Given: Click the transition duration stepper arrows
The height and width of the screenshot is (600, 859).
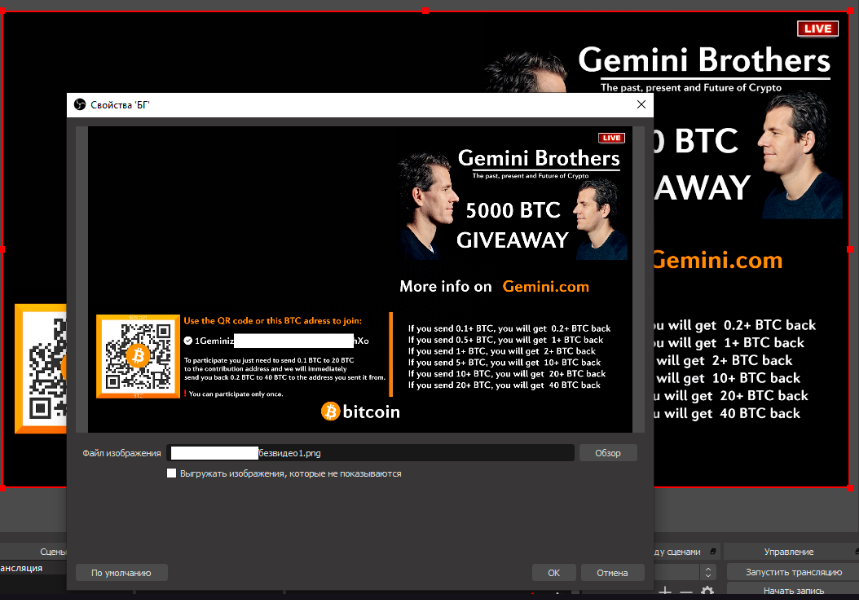Looking at the screenshot, I should 708,573.
